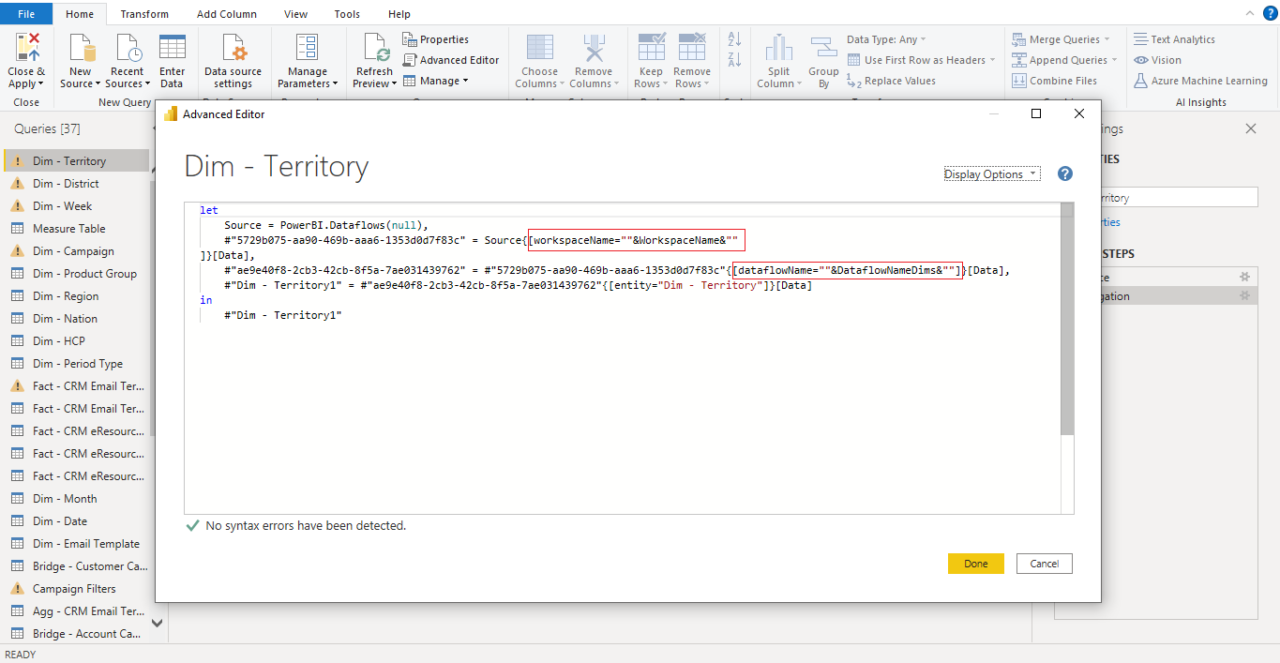Image resolution: width=1280 pixels, height=663 pixels.
Task: Click the Choose Columns icon
Action: click(x=539, y=49)
